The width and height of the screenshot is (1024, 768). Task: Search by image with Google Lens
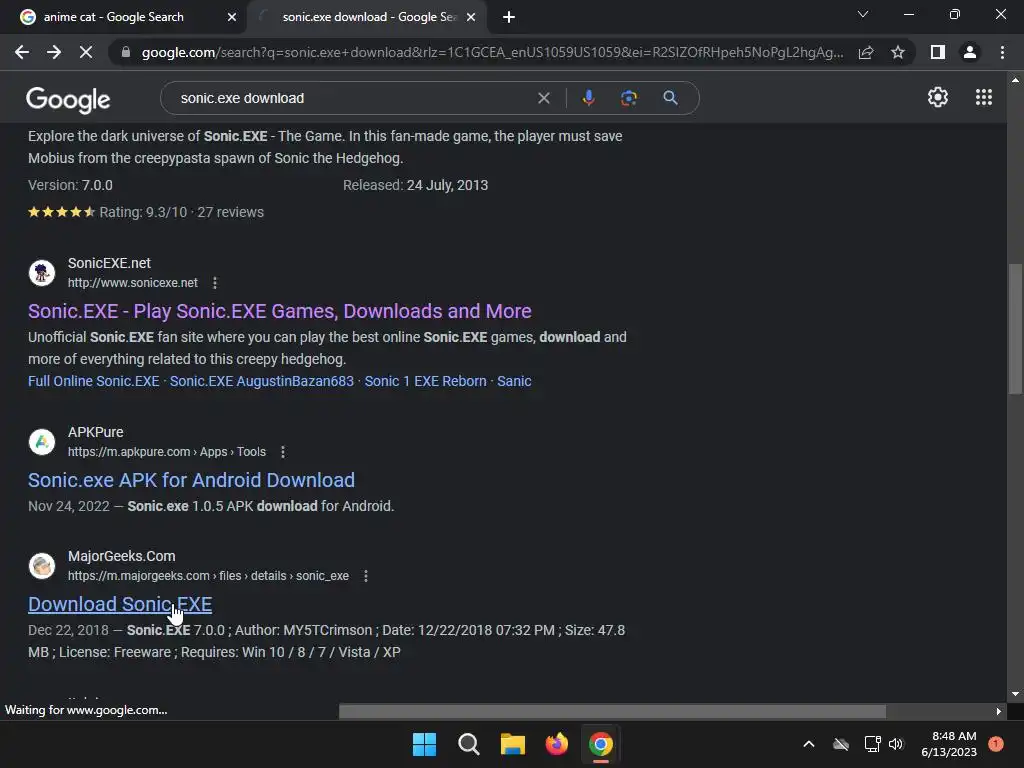pos(629,98)
